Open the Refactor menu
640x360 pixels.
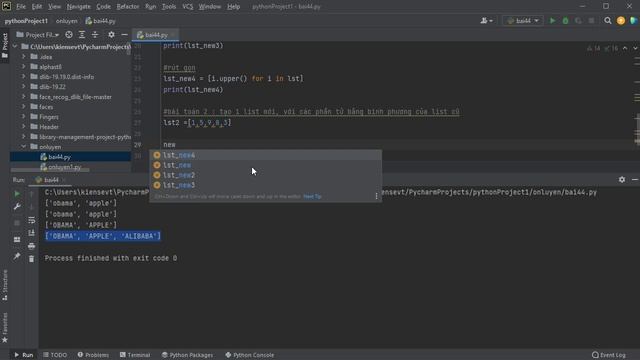[x=128, y=7]
